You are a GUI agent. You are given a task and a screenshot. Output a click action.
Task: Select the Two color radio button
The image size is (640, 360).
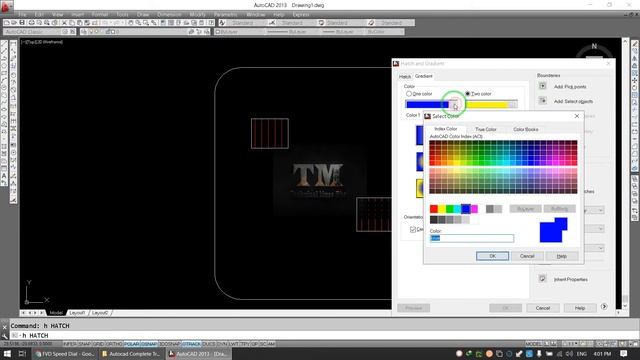tap(468, 94)
